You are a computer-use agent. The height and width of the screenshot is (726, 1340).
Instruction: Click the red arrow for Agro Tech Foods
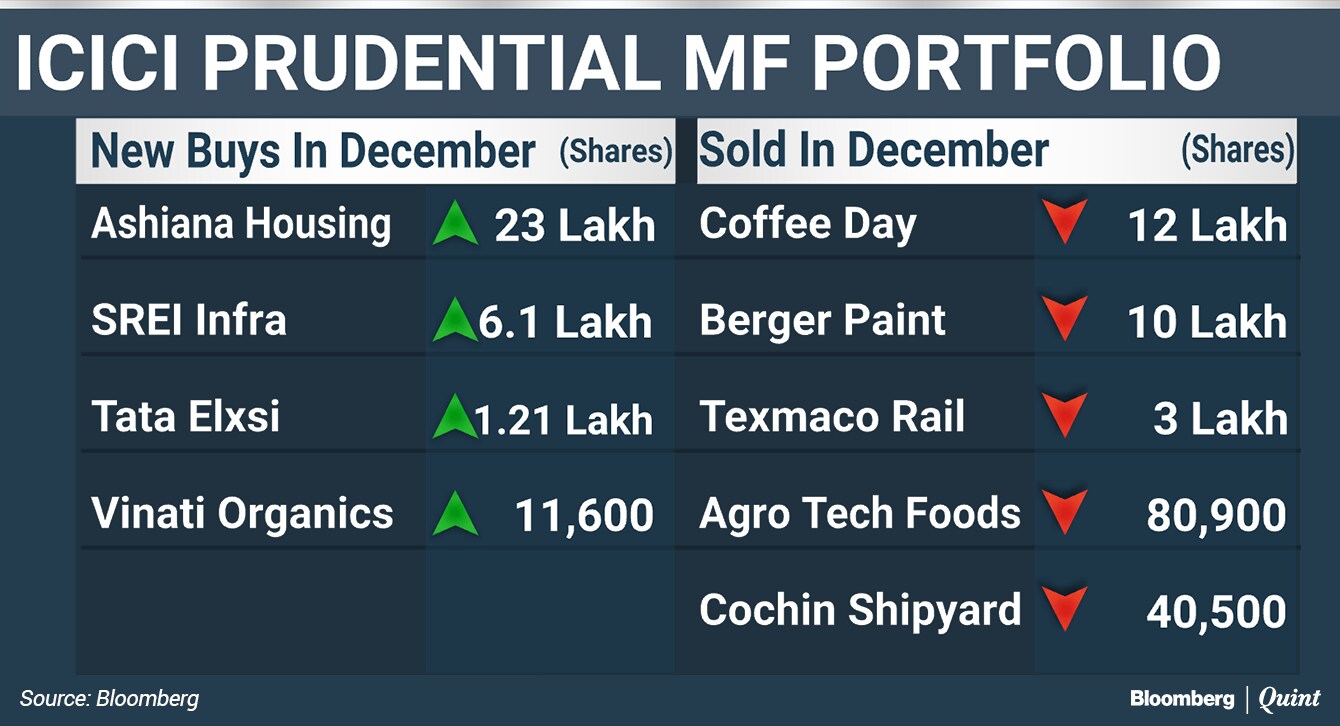tap(1063, 514)
